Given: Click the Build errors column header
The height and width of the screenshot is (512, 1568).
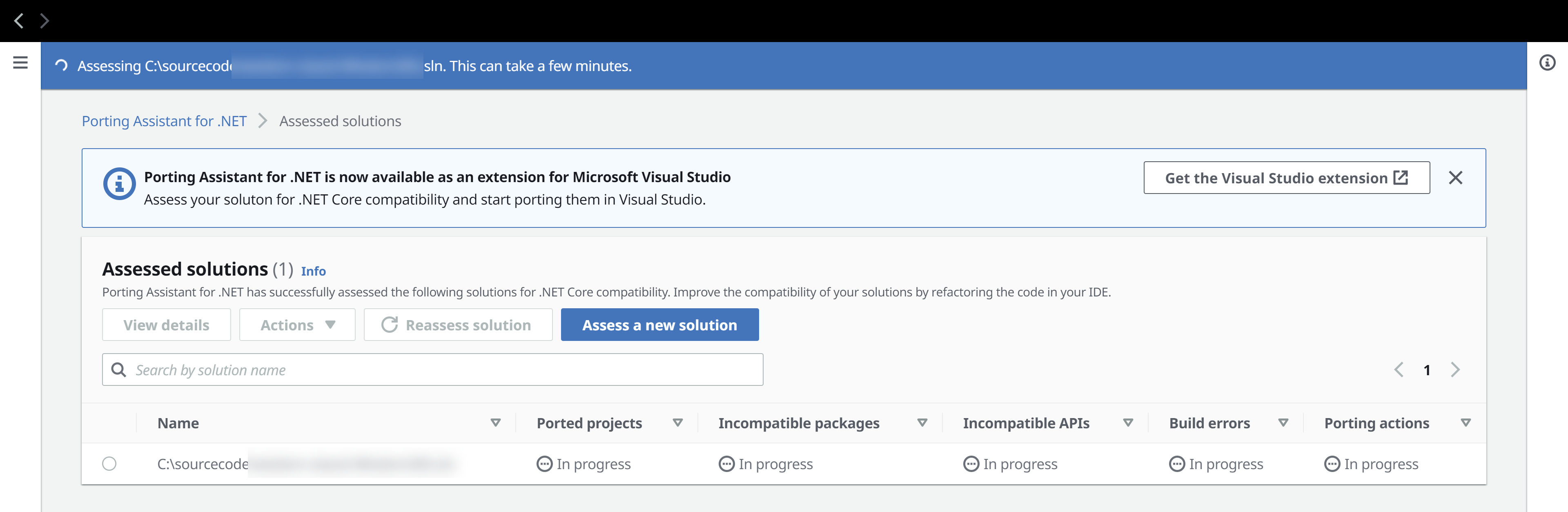Looking at the screenshot, I should (x=1209, y=423).
